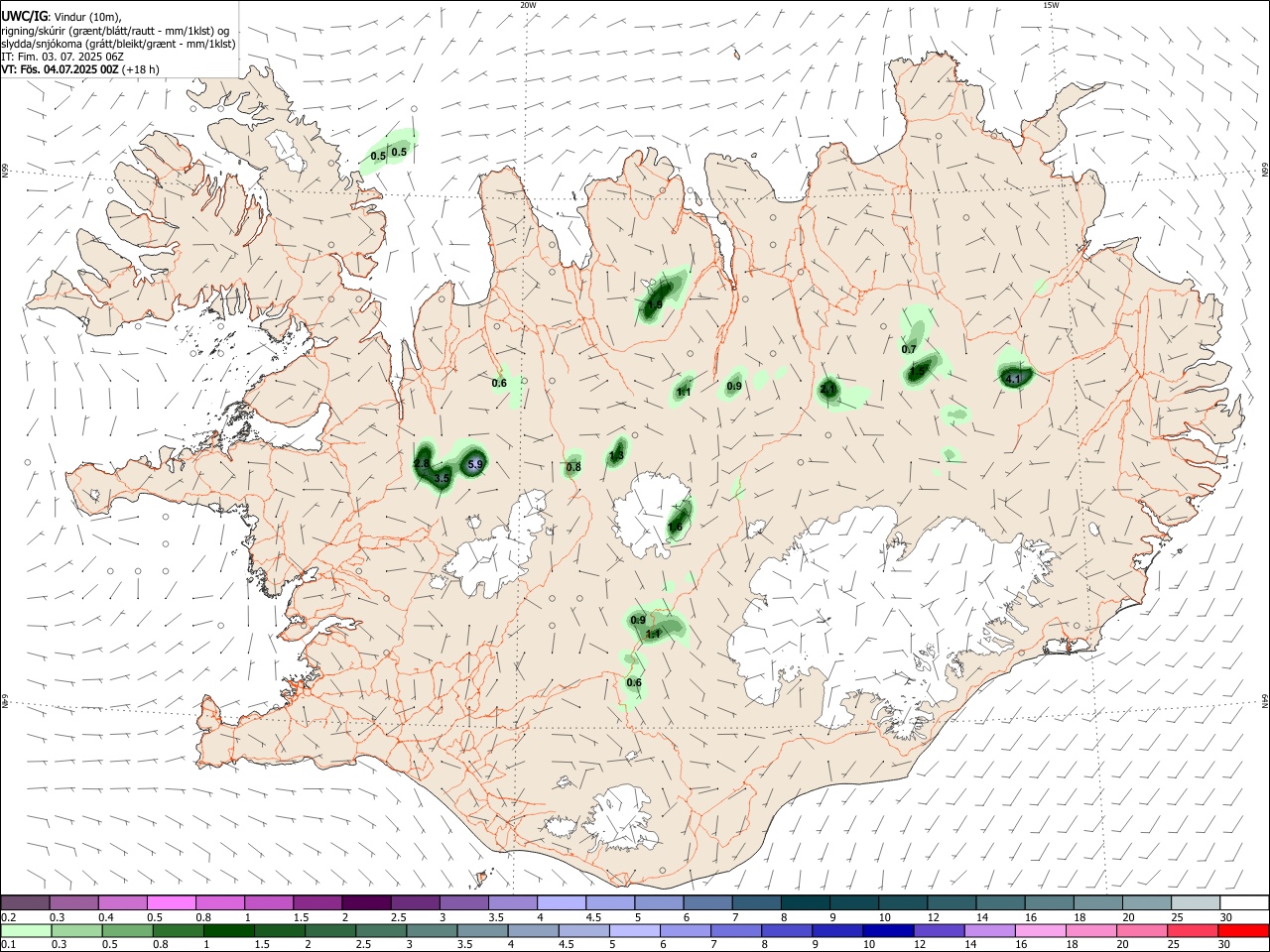This screenshot has width=1270, height=952.
Task: Select the lavender 14 mm rain swatch
Action: pyautogui.click(x=990, y=930)
